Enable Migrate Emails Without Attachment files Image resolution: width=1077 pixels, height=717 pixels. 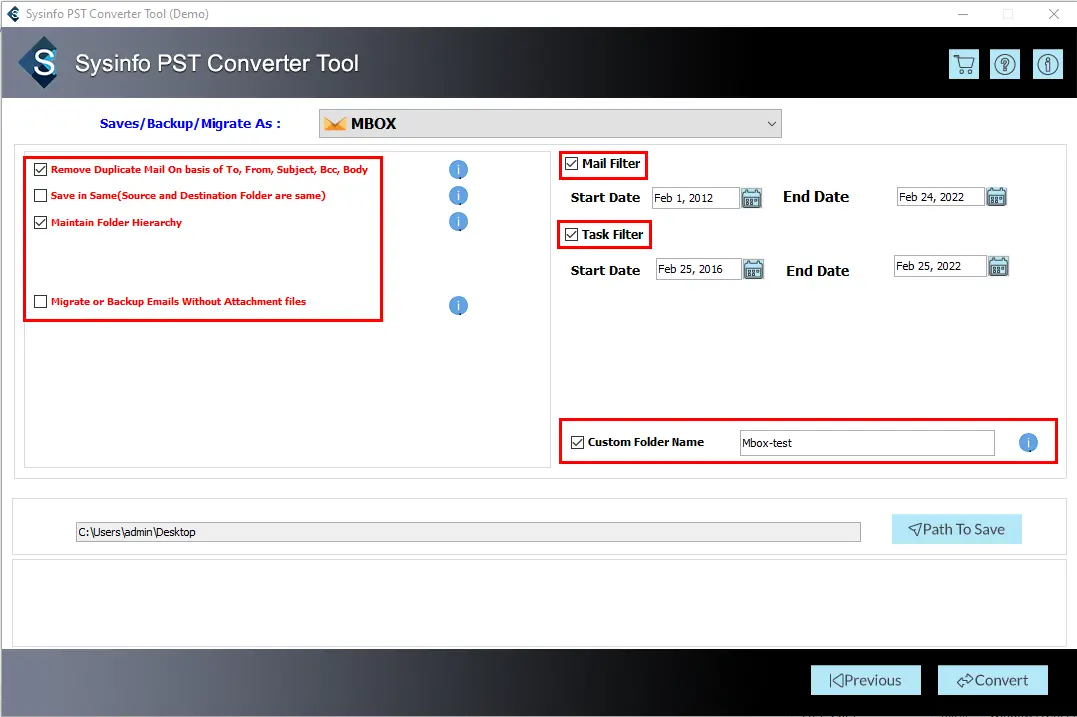pyautogui.click(x=41, y=301)
